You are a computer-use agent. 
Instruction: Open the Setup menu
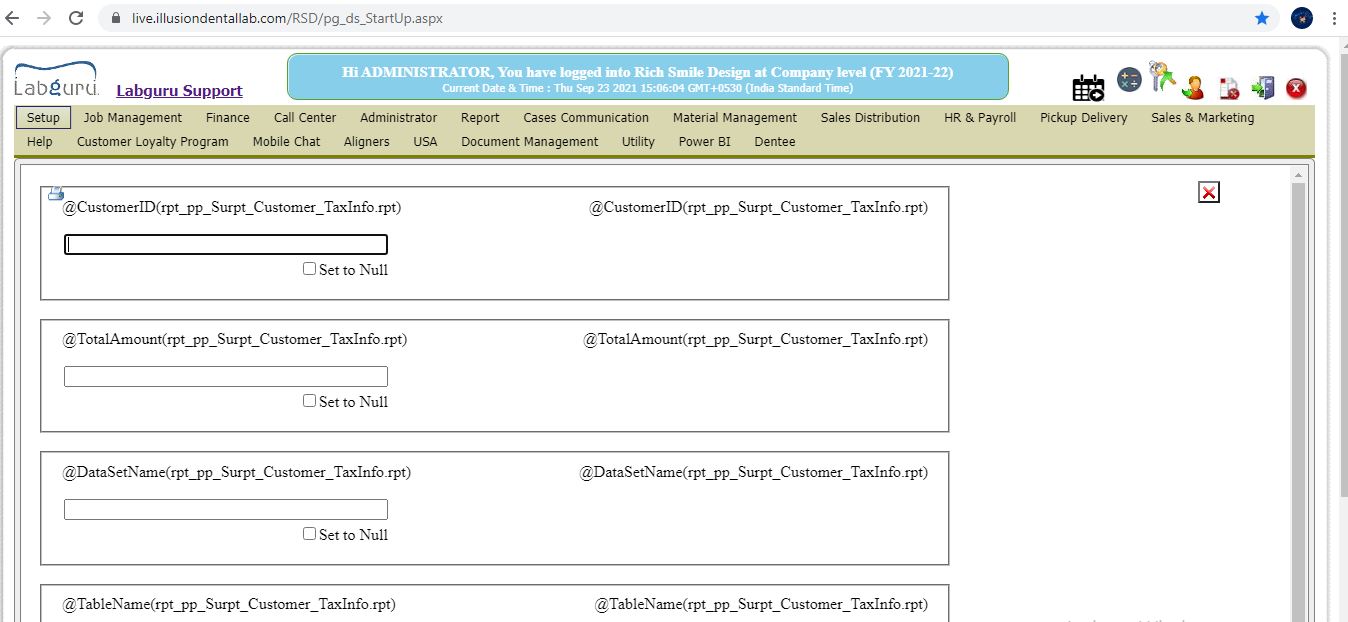(43, 117)
